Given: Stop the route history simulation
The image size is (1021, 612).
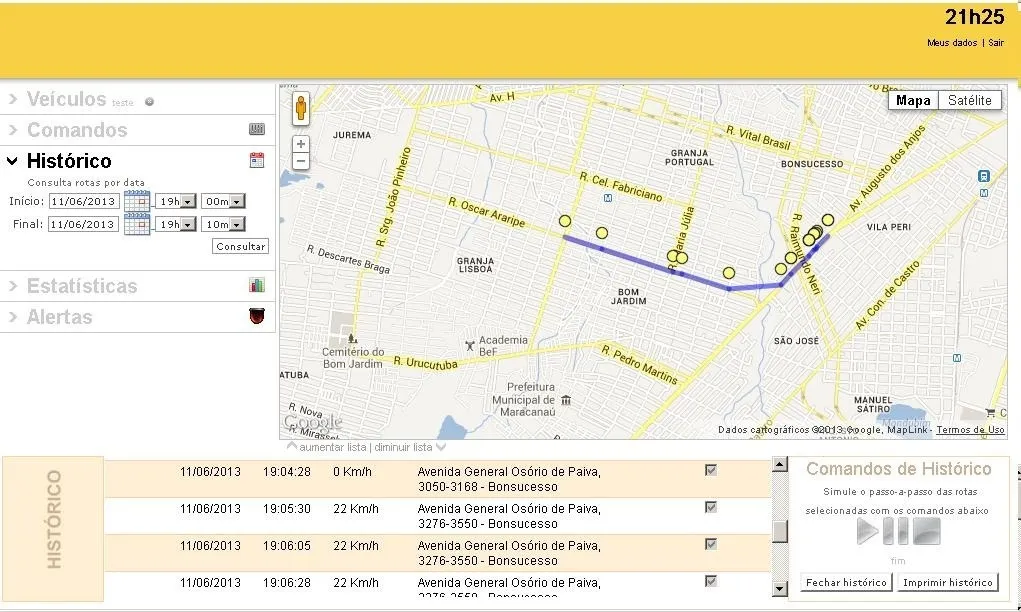Looking at the screenshot, I should pos(927,531).
